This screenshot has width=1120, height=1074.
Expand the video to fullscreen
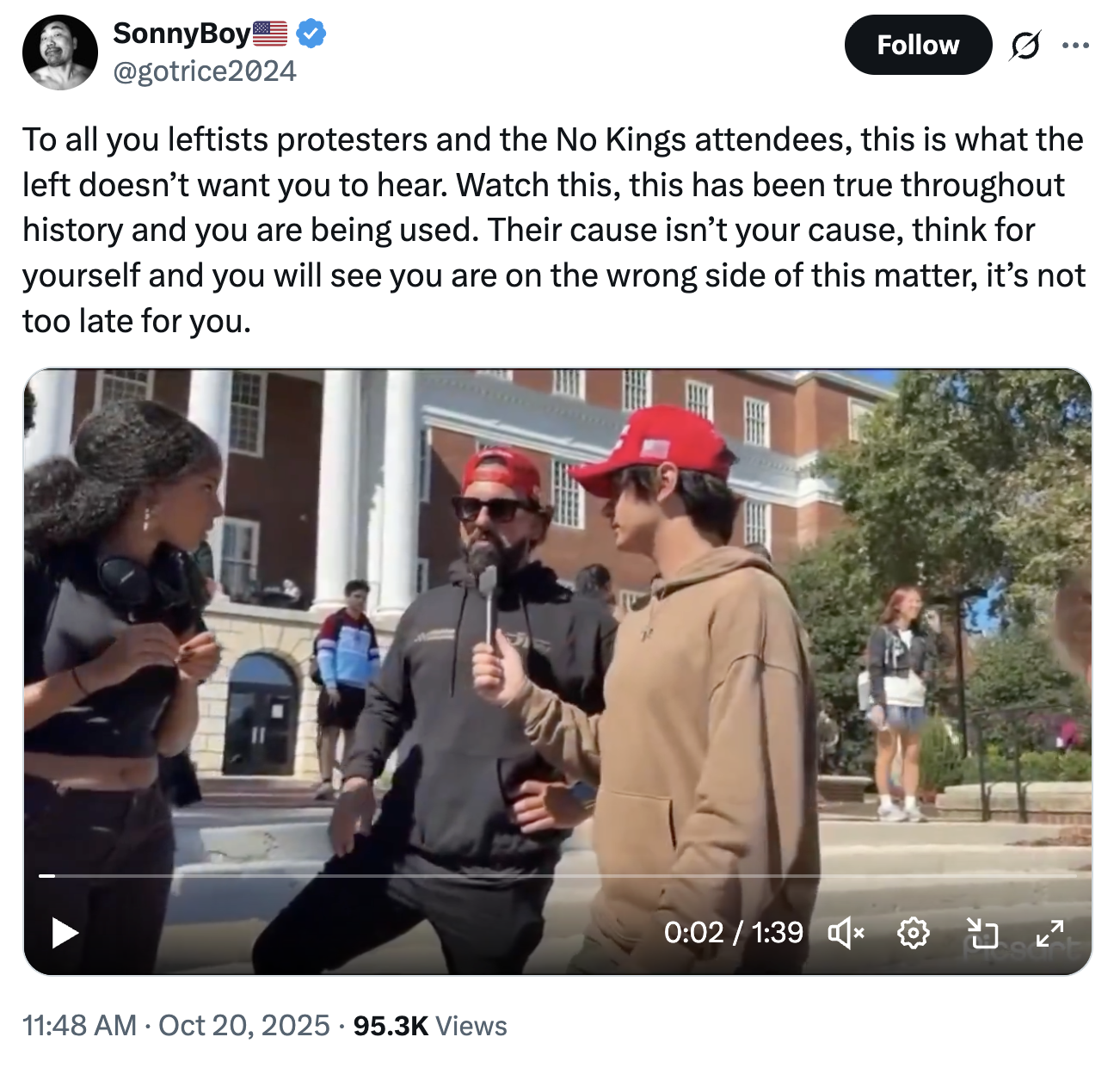(1049, 932)
